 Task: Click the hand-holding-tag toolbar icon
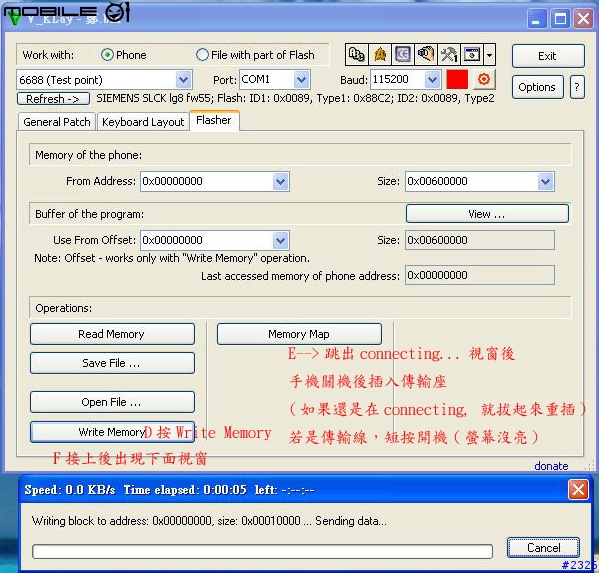[426, 54]
